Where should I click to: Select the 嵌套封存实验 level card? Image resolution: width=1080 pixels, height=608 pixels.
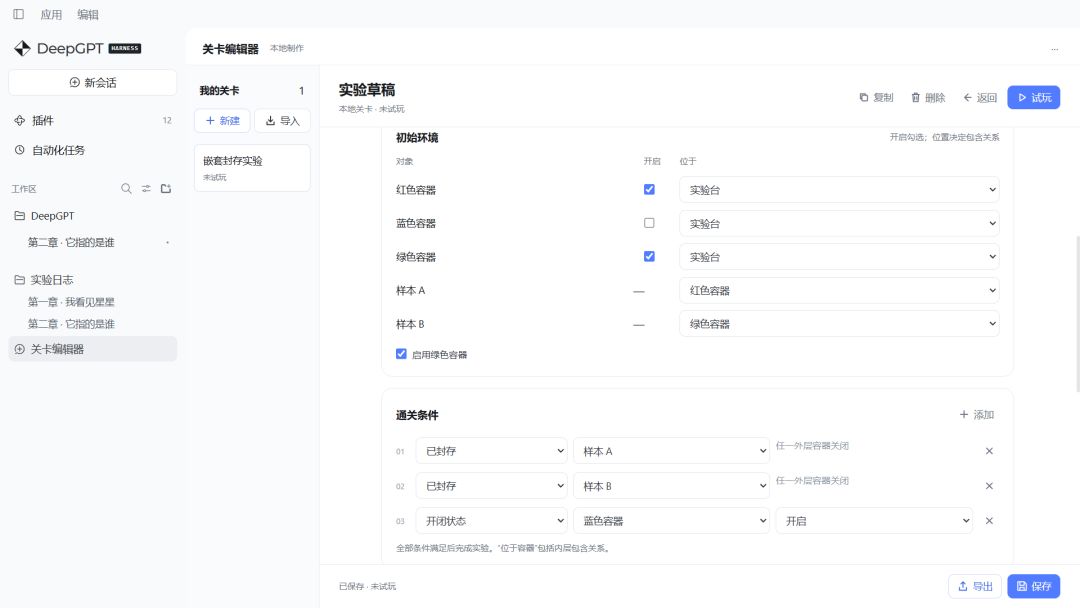click(x=252, y=168)
